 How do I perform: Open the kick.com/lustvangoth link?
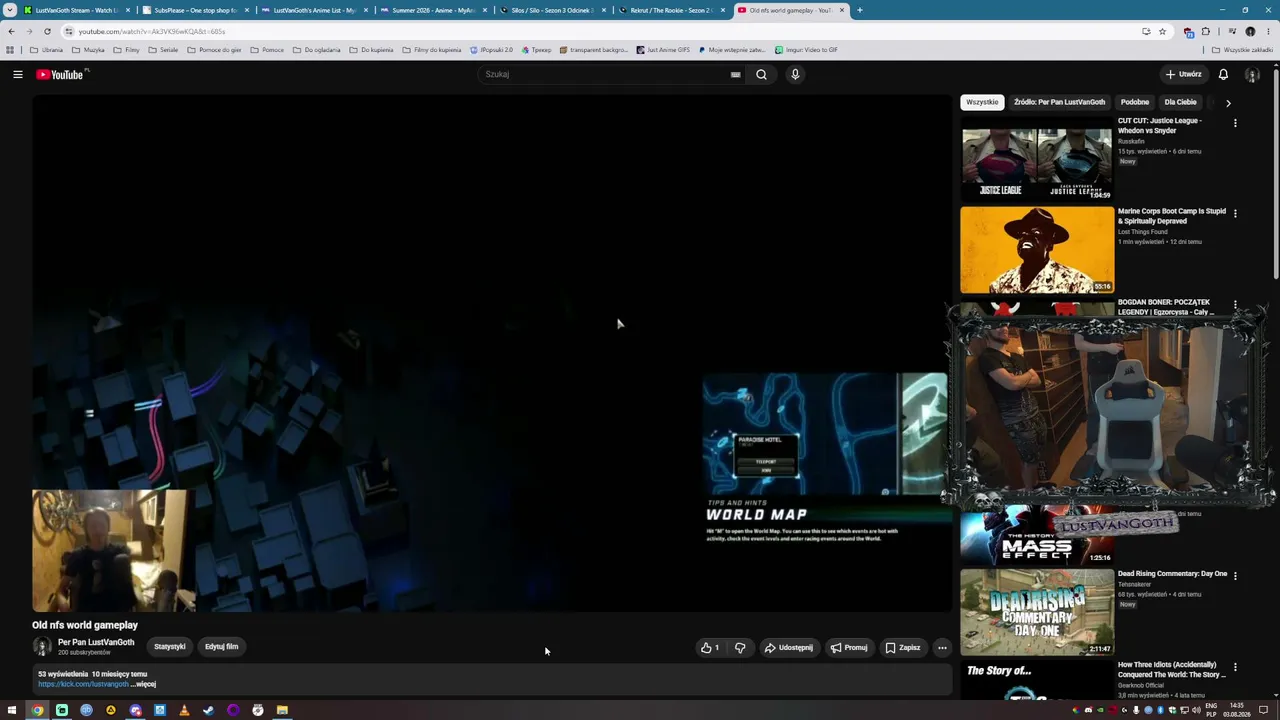click(83, 684)
